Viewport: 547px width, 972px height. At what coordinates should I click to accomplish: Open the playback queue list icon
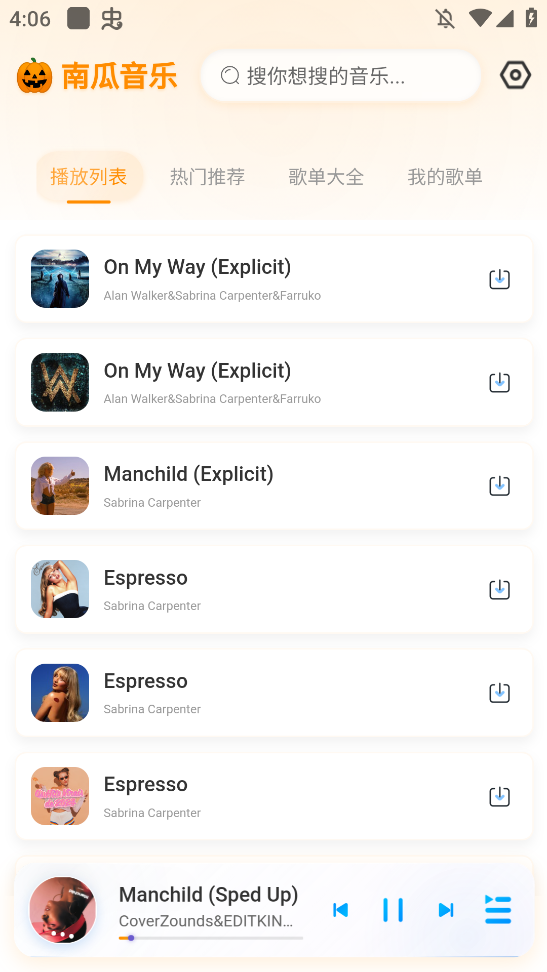(x=497, y=909)
